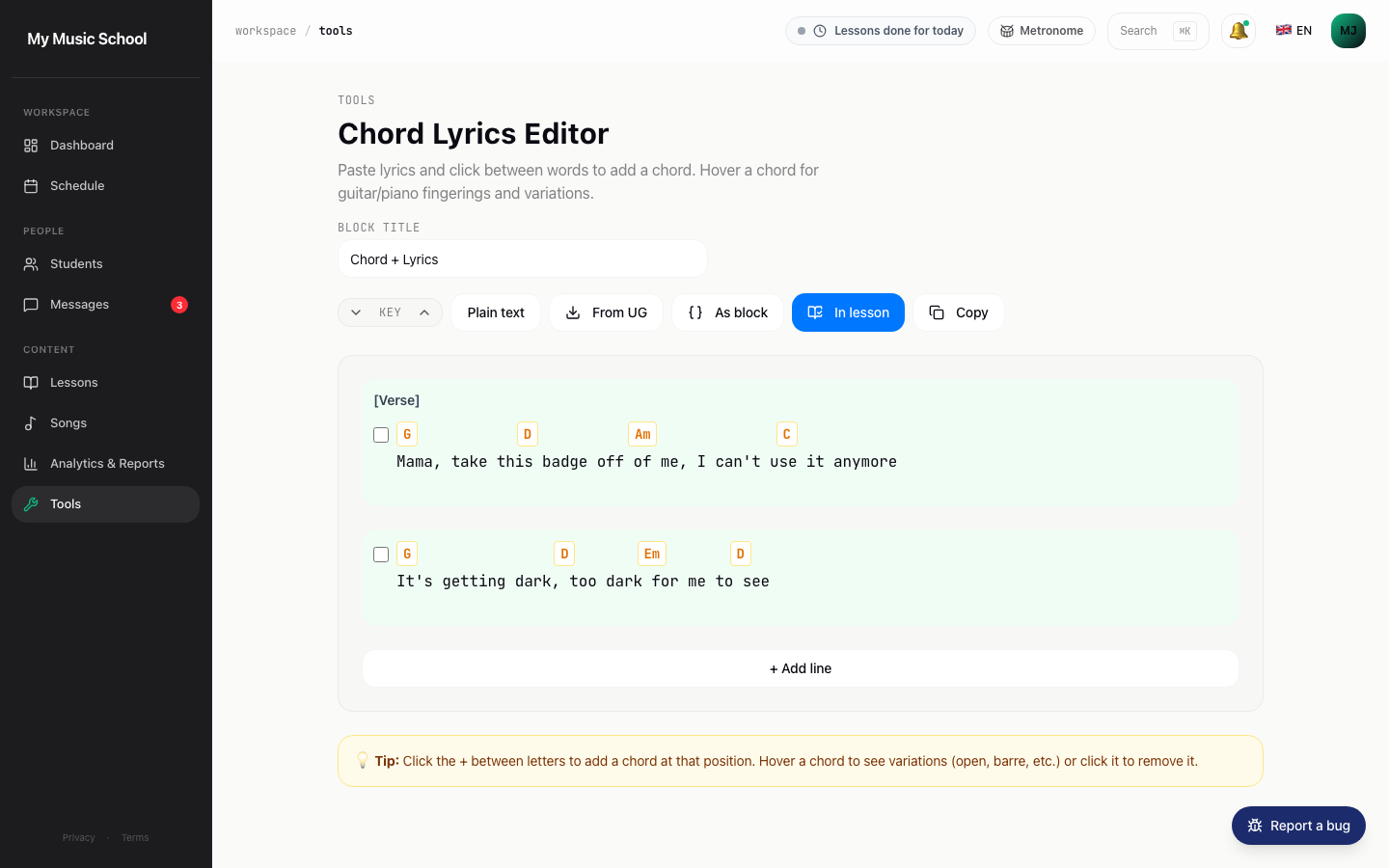Screen dimensions: 1389x868
Task: Click the bug icon in Report a bug
Action: click(1255, 826)
